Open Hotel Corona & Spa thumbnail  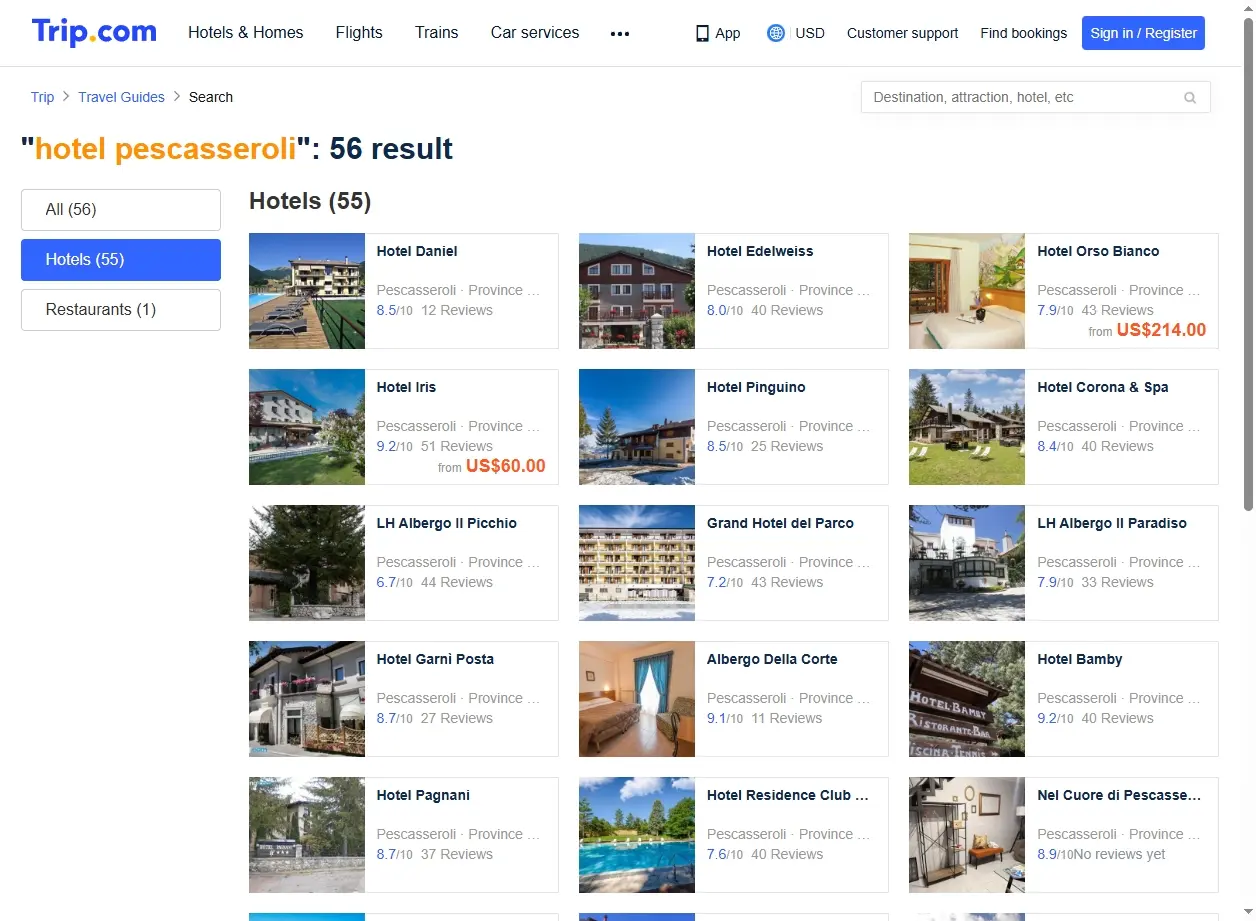pyautogui.click(x=967, y=427)
